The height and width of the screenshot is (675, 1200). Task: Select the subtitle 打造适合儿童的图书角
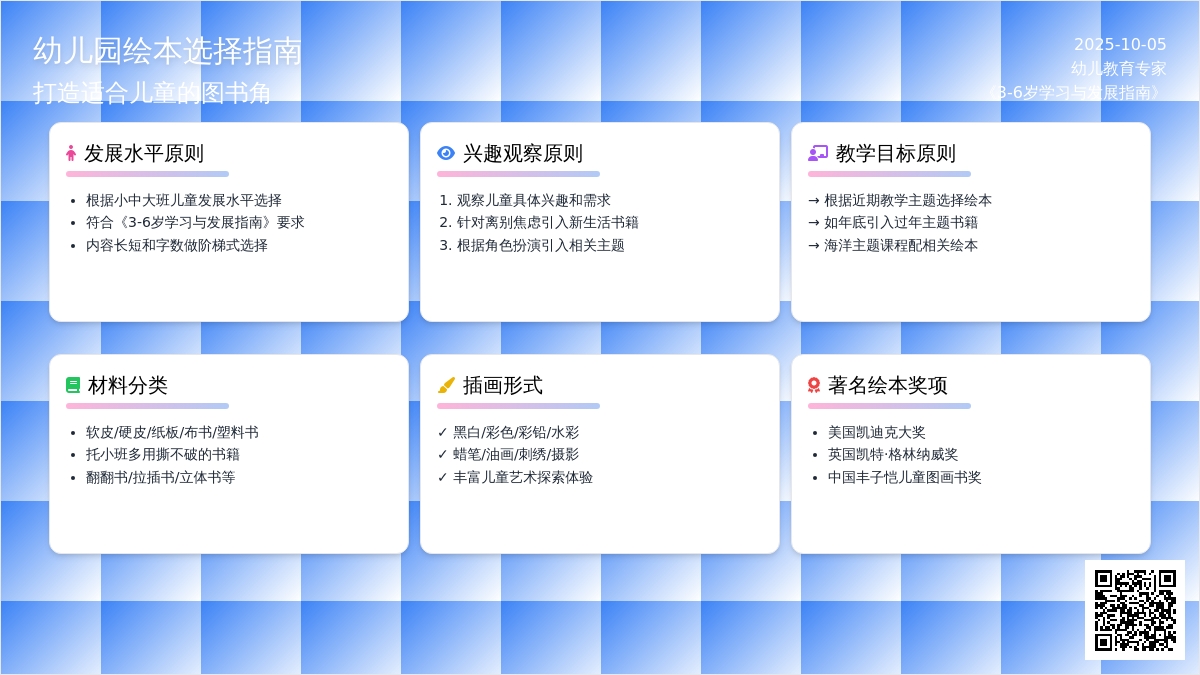152,93
